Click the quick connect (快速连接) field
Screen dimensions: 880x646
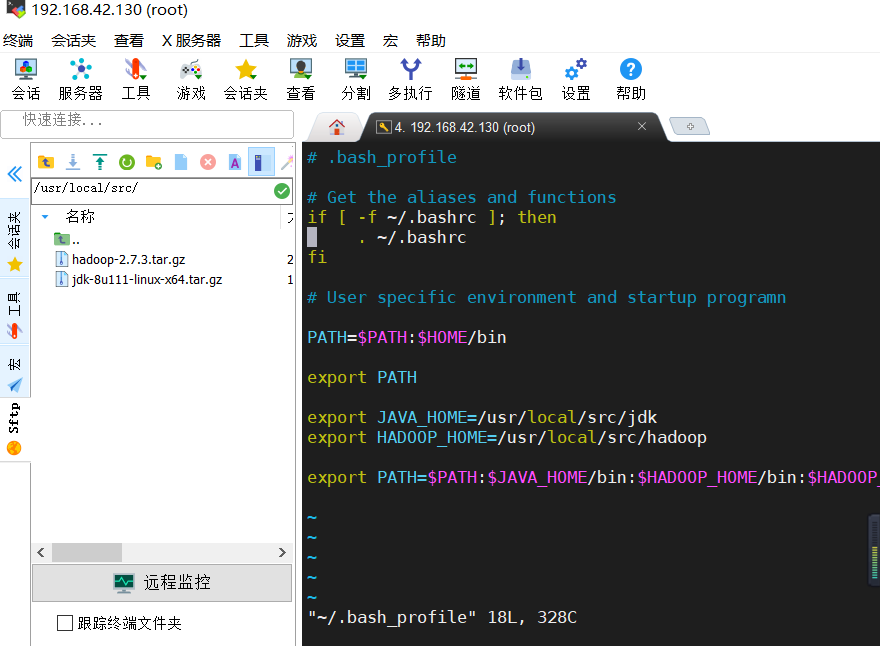(x=147, y=124)
